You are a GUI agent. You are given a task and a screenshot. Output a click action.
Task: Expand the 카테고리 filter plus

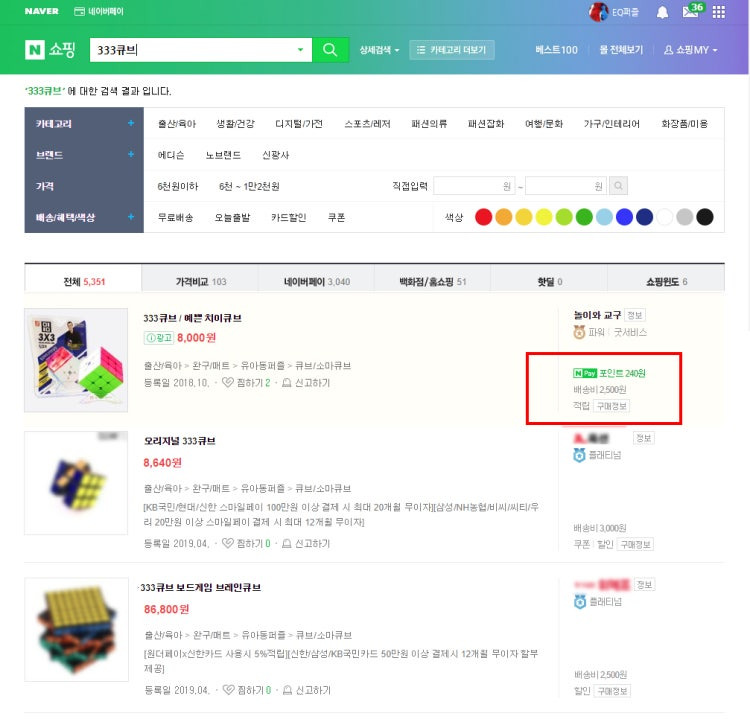coord(131,123)
